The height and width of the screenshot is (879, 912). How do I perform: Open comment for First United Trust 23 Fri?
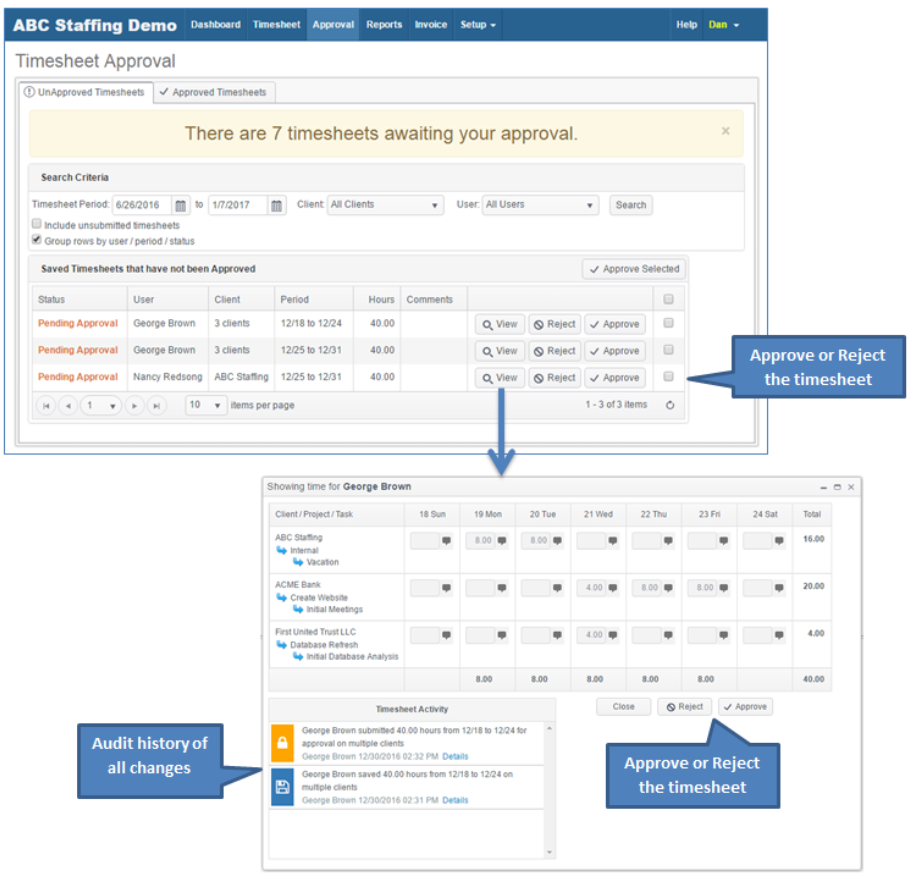coord(724,635)
